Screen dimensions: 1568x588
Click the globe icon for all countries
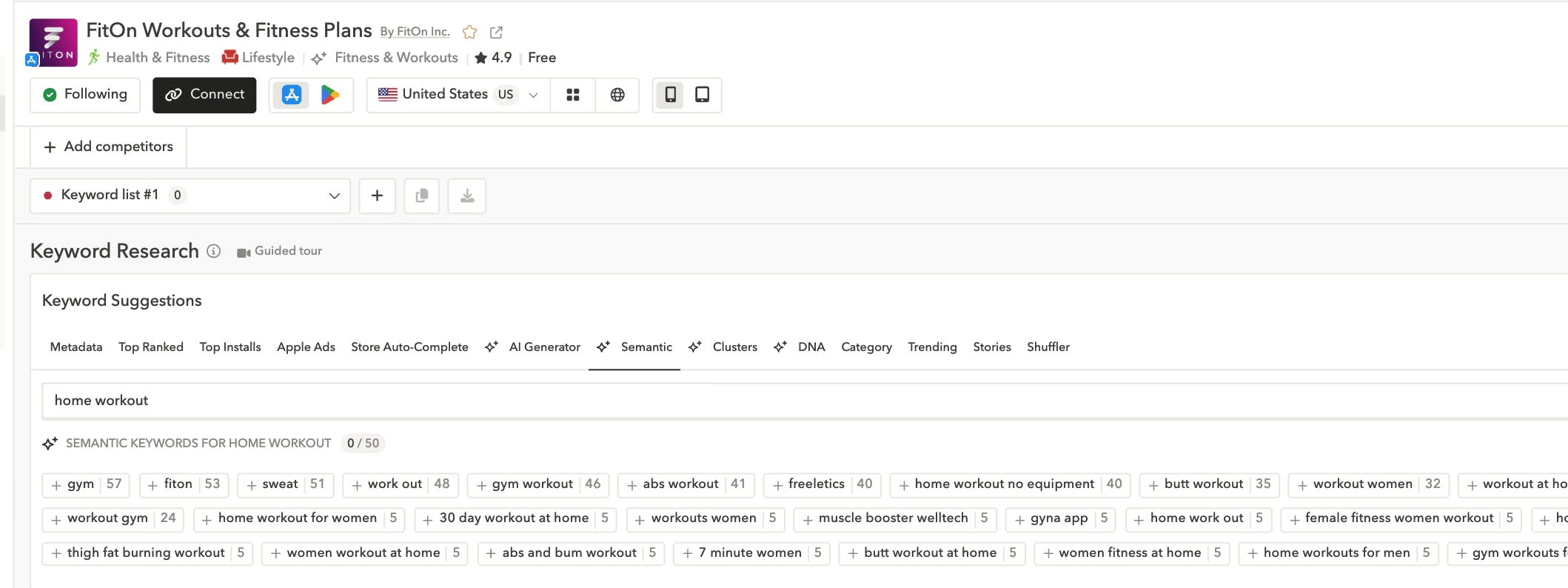click(x=617, y=95)
